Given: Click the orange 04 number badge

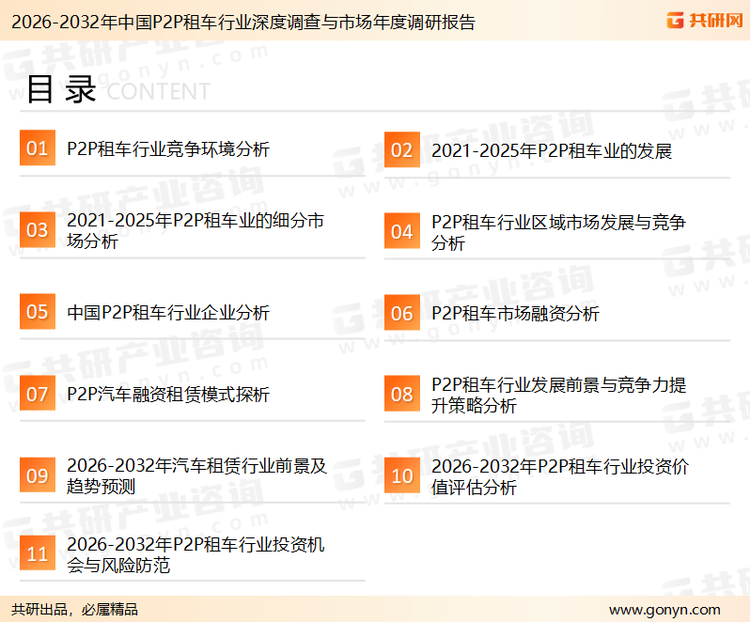Looking at the screenshot, I should [402, 231].
